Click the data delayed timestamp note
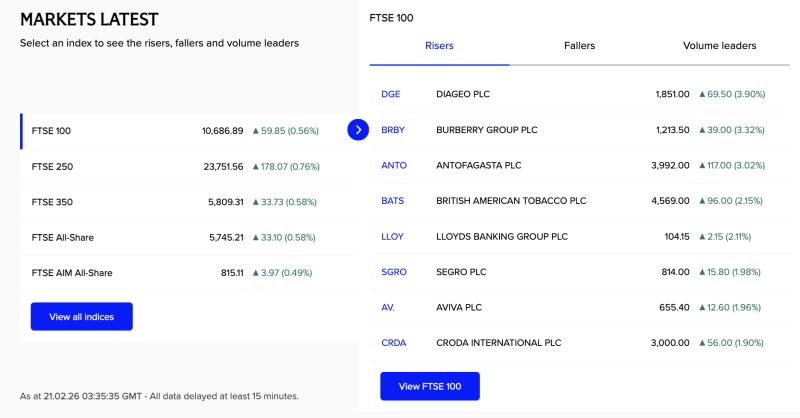Image resolution: width=800 pixels, height=418 pixels. click(x=159, y=396)
